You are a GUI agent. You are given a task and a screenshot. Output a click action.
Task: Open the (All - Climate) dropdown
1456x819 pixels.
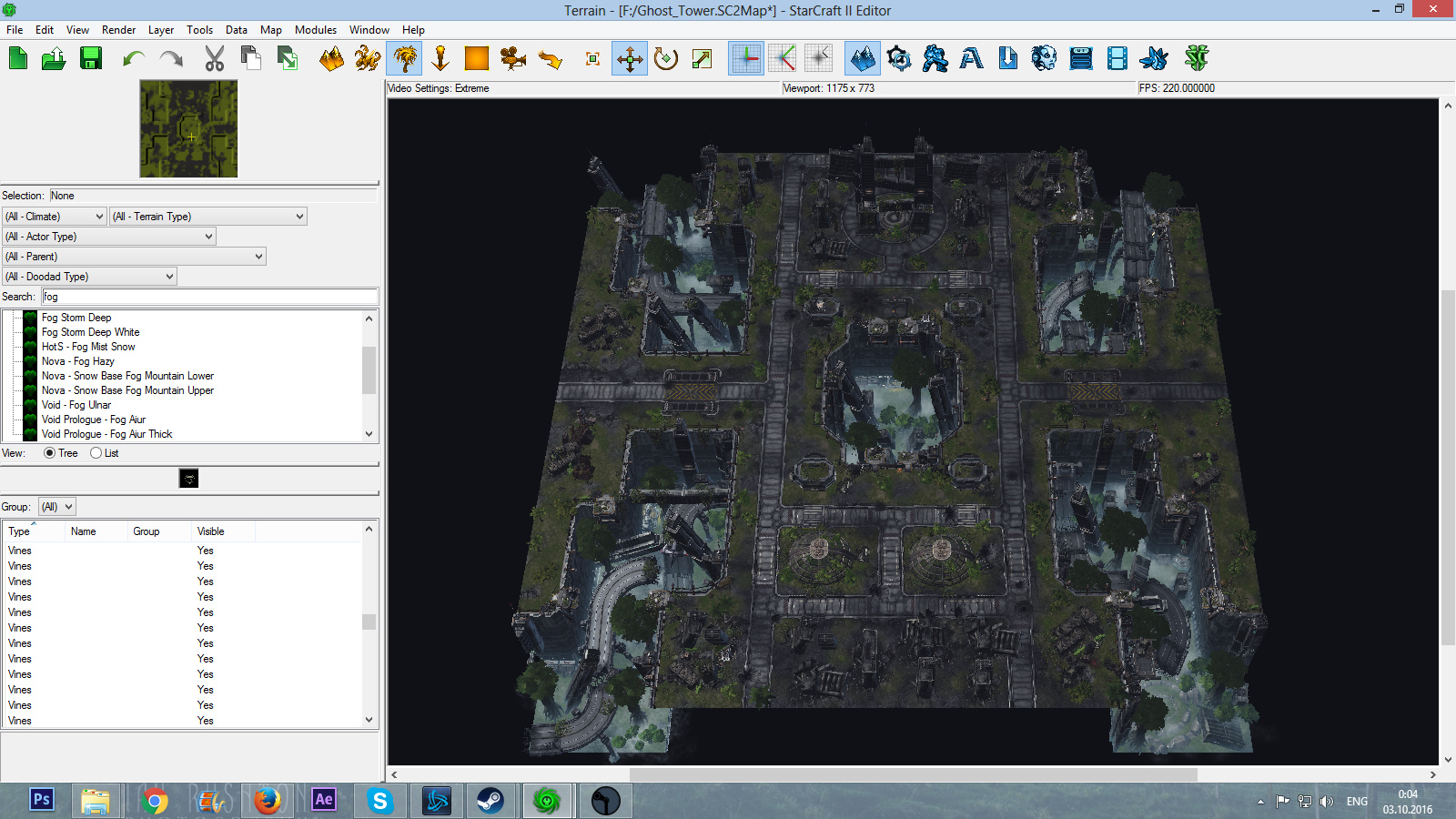55,217
